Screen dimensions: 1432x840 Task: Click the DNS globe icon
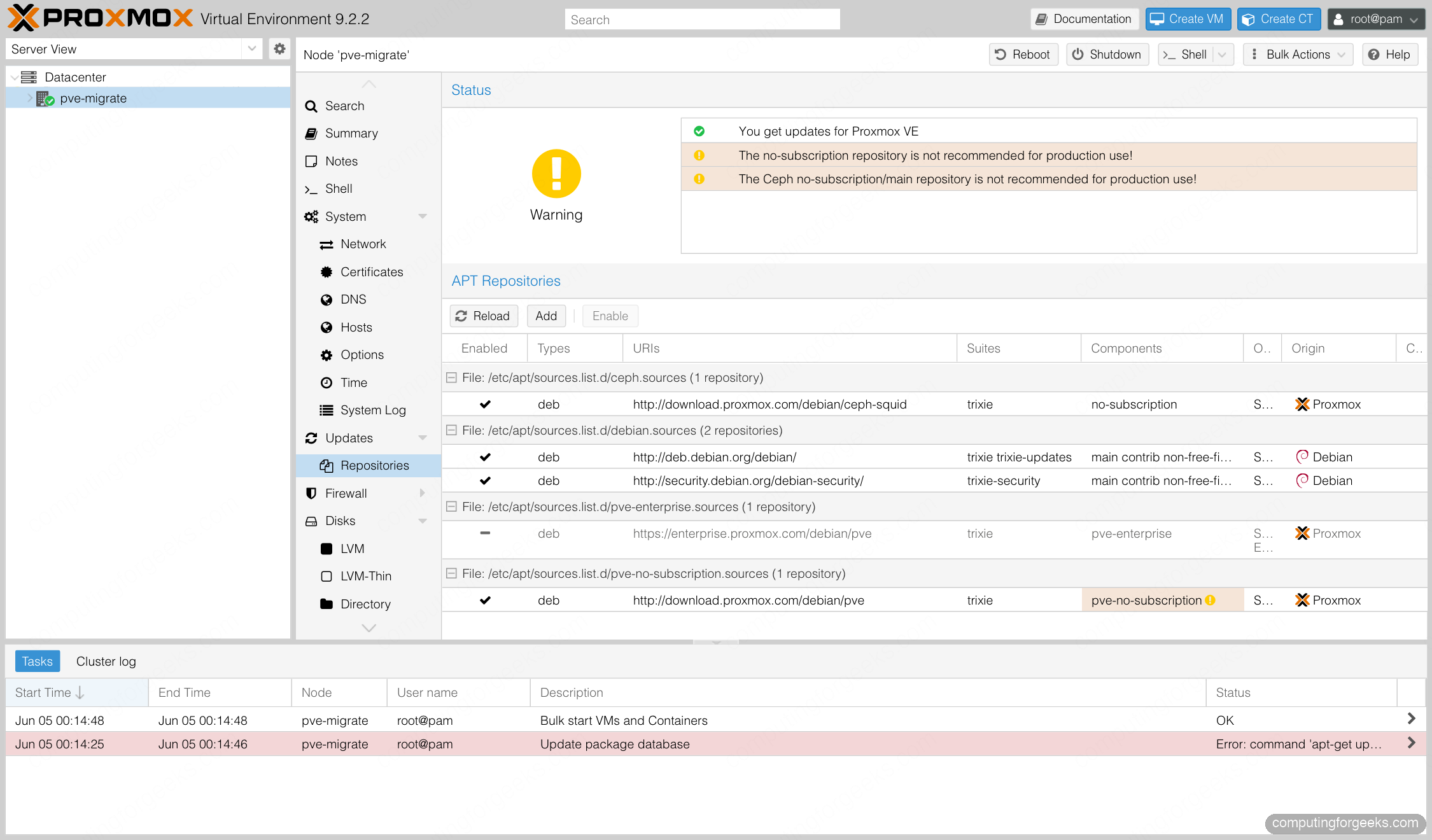click(326, 300)
